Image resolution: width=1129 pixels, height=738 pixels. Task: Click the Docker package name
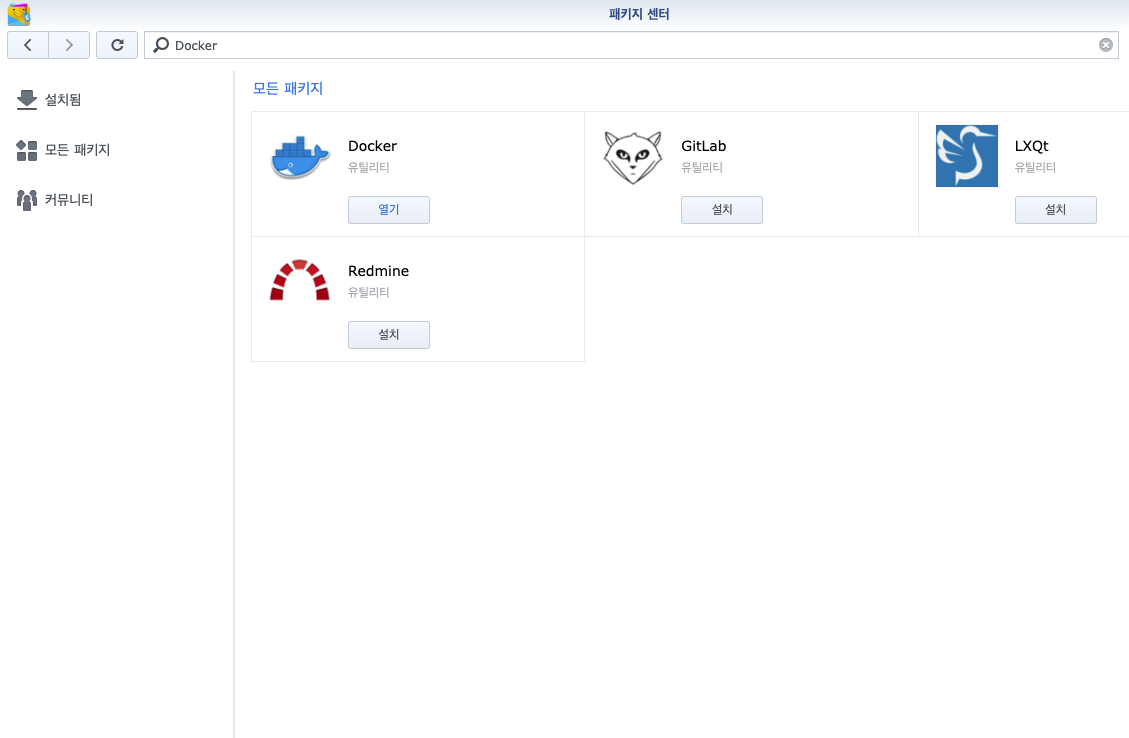click(372, 146)
